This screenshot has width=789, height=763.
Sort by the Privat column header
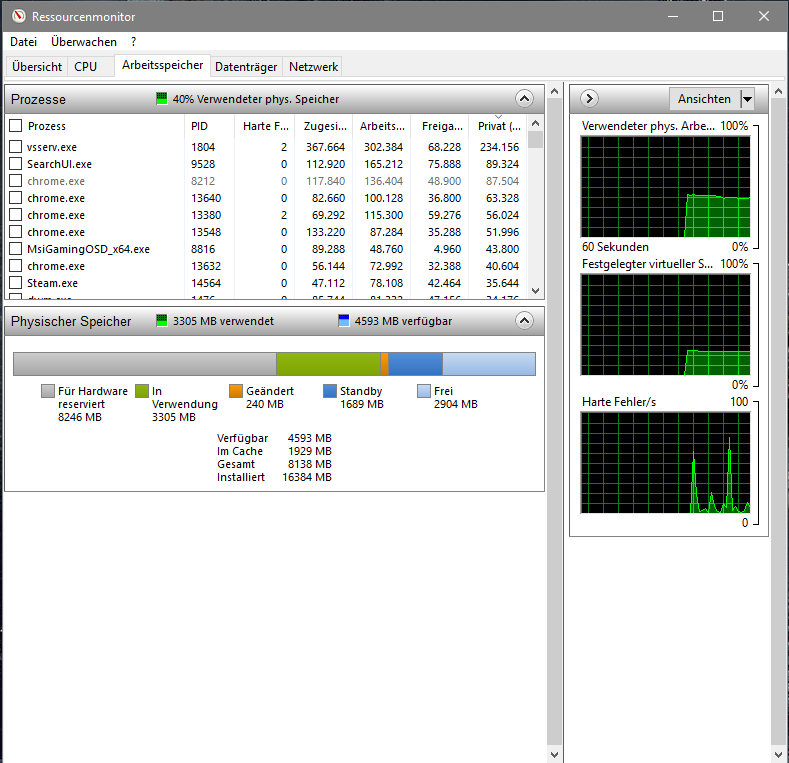pyautogui.click(x=498, y=126)
